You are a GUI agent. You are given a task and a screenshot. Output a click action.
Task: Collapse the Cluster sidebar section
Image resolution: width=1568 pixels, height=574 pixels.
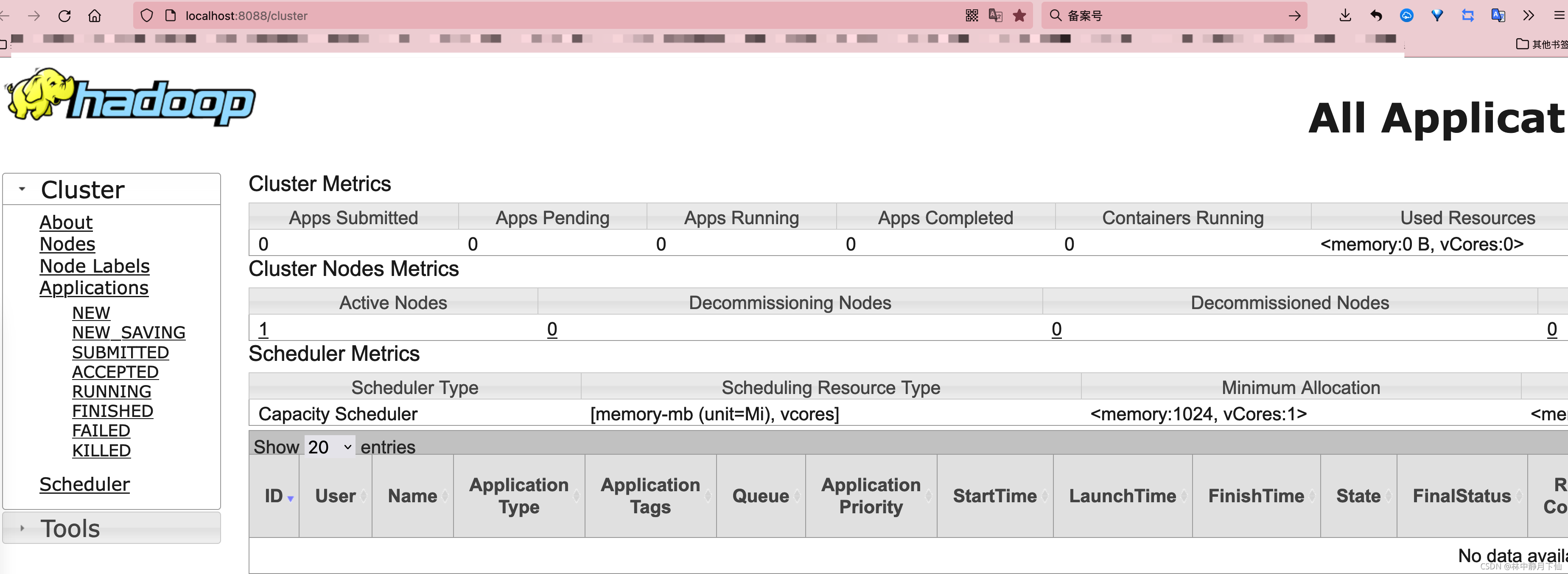pyautogui.click(x=22, y=189)
